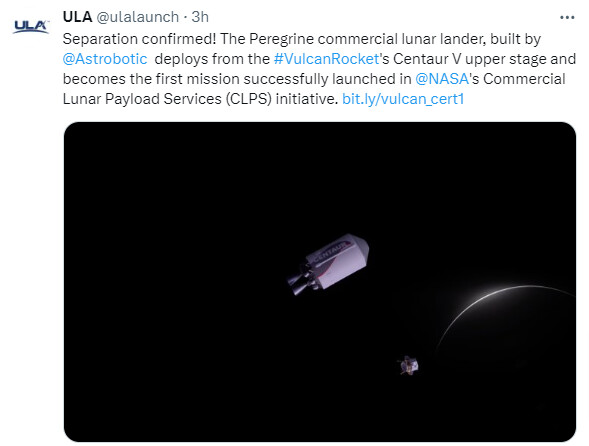Open the tweet via the 3h timestamp

pos(200,17)
